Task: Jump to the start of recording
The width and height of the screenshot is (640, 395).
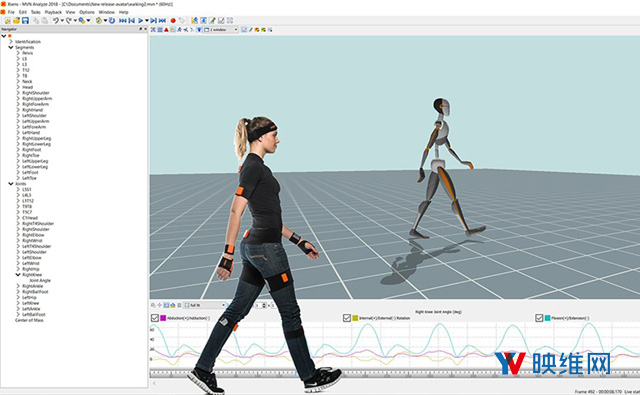Action: 122,20
